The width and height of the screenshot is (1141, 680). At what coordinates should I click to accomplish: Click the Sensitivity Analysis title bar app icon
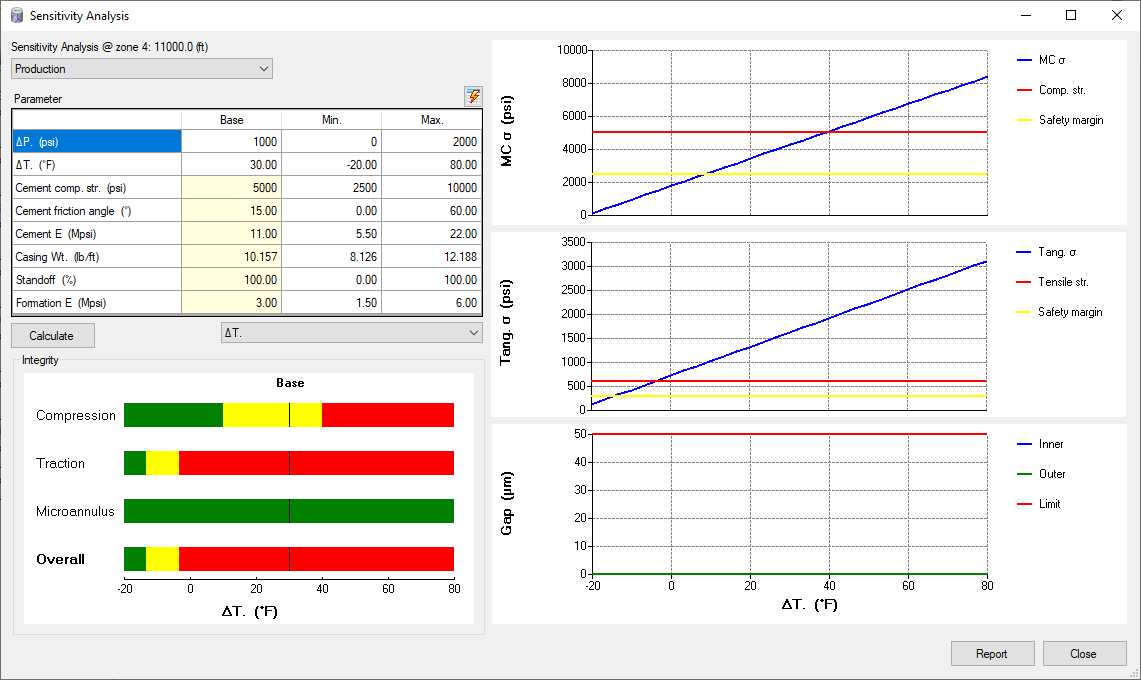point(17,16)
